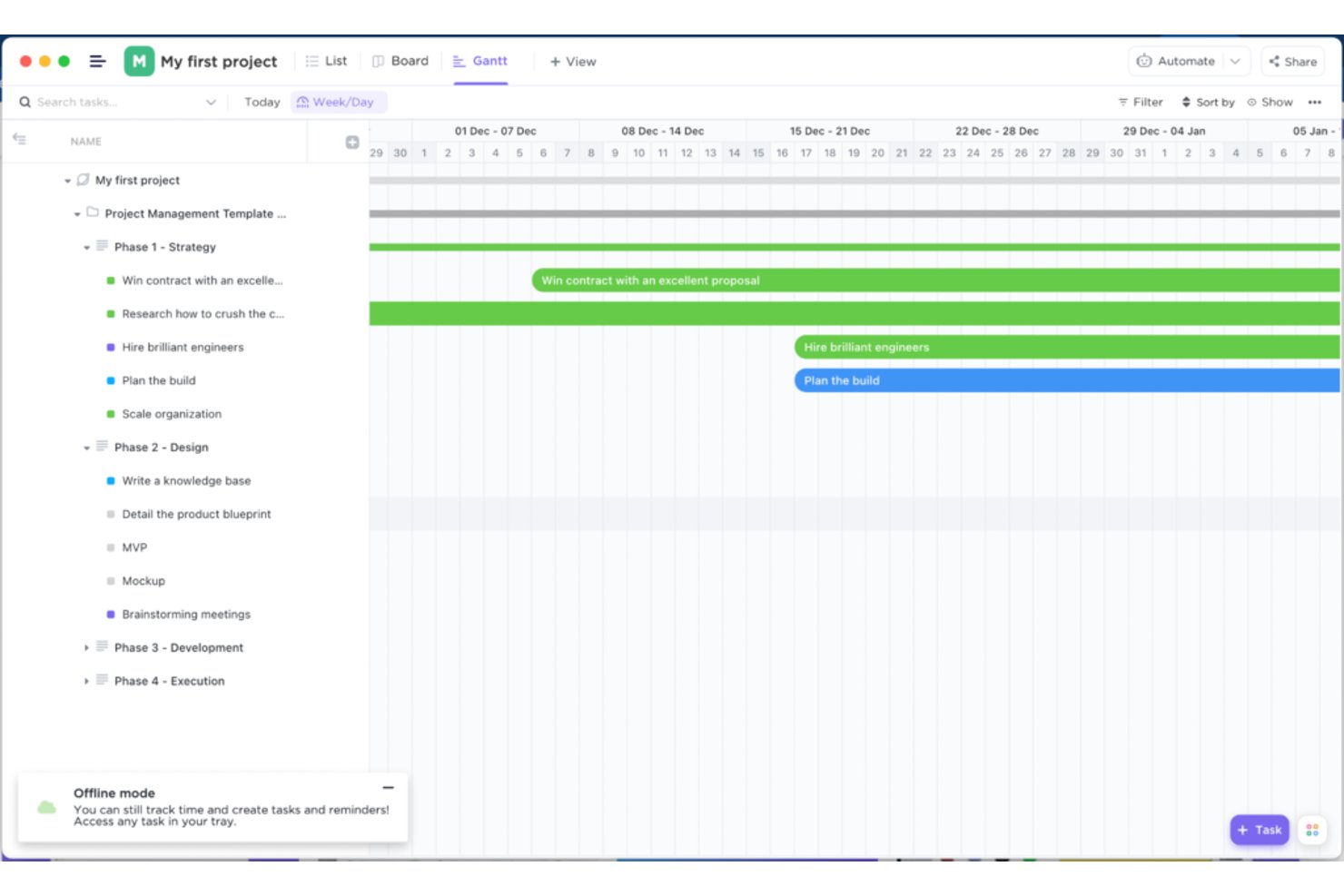Open the quick actions apps grid icon

1312,830
